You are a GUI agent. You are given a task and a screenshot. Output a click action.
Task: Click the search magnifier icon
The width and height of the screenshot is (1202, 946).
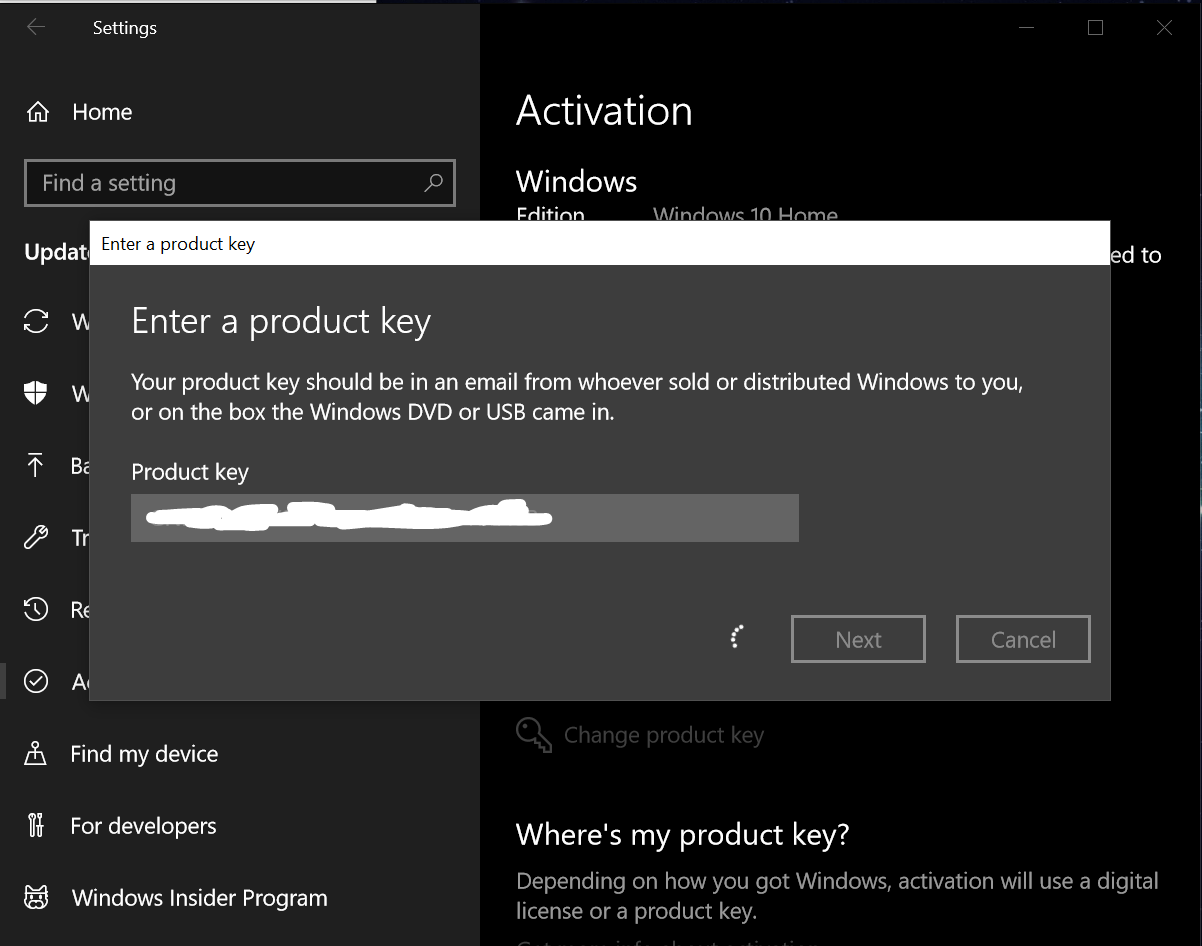coord(433,183)
